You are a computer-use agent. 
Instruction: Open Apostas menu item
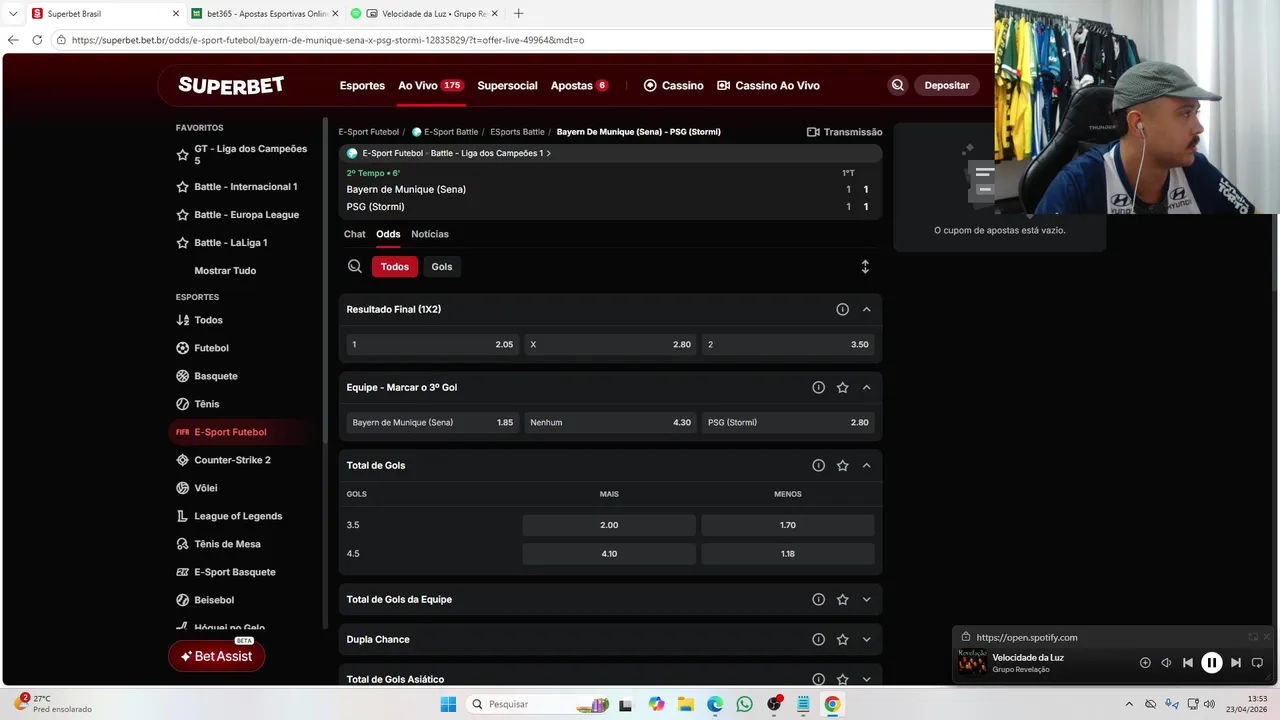[x=579, y=86]
